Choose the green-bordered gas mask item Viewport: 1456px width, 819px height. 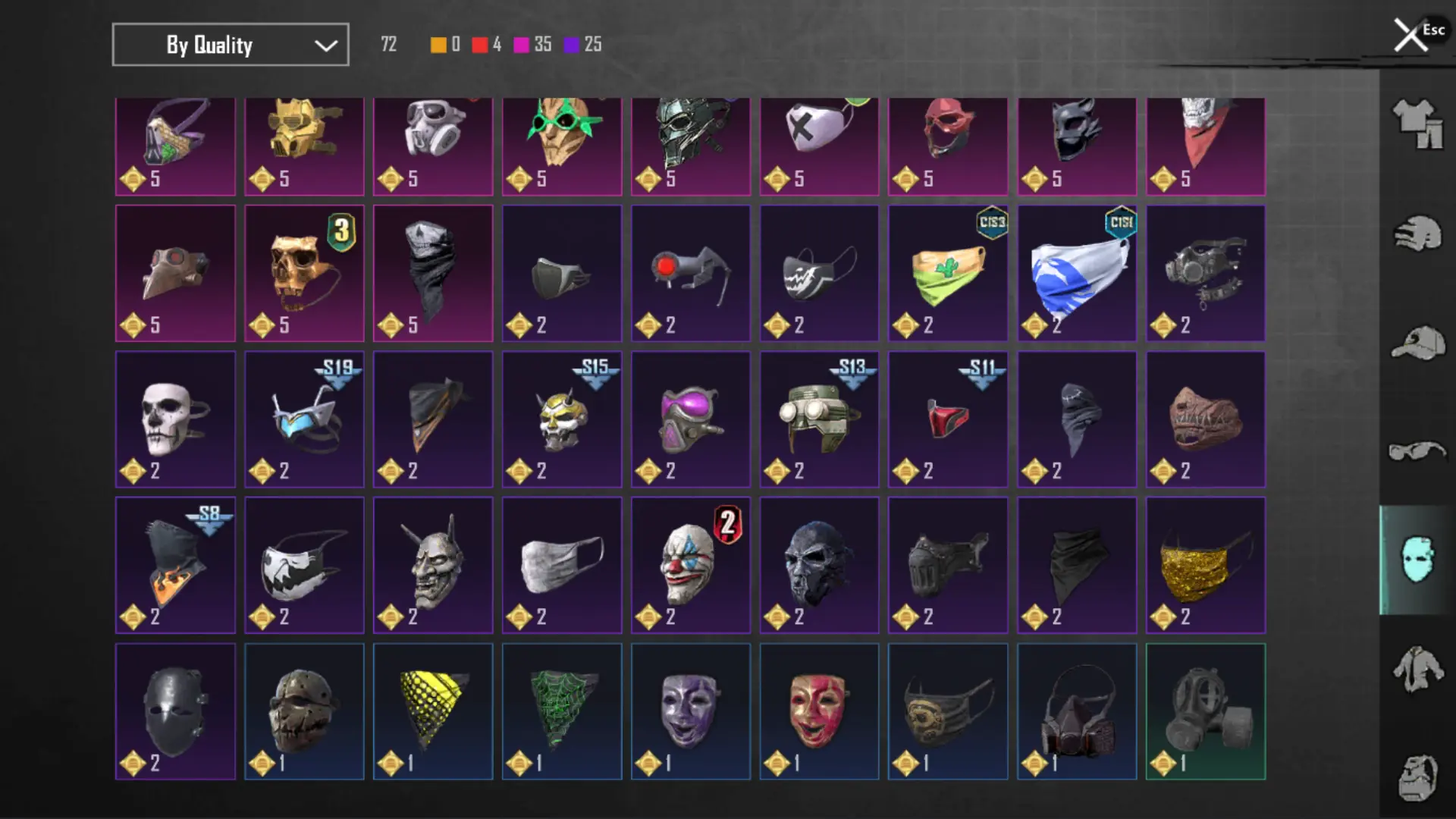pos(1206,711)
